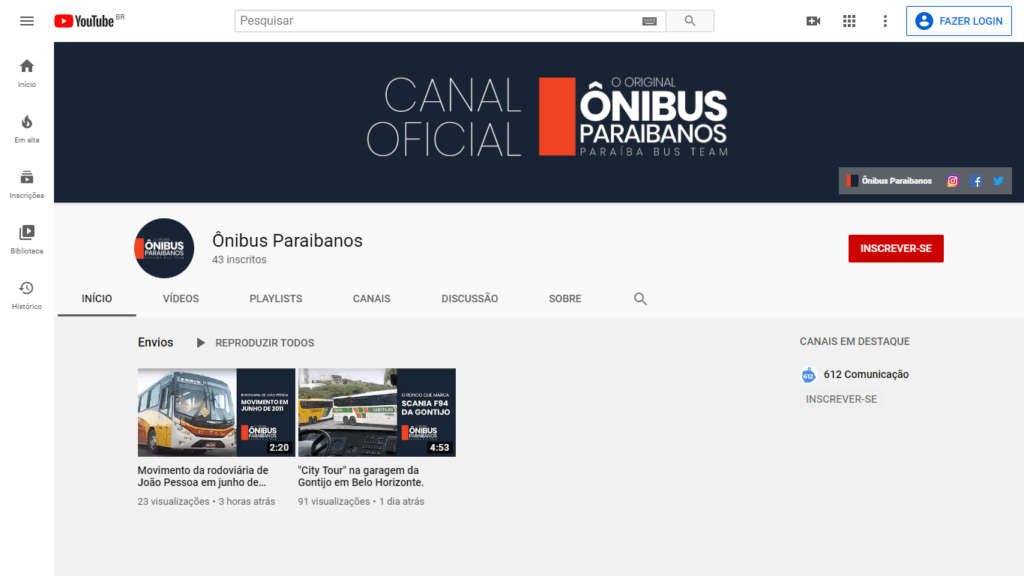
Task: Click the channel search magnifier icon
Action: tap(640, 298)
